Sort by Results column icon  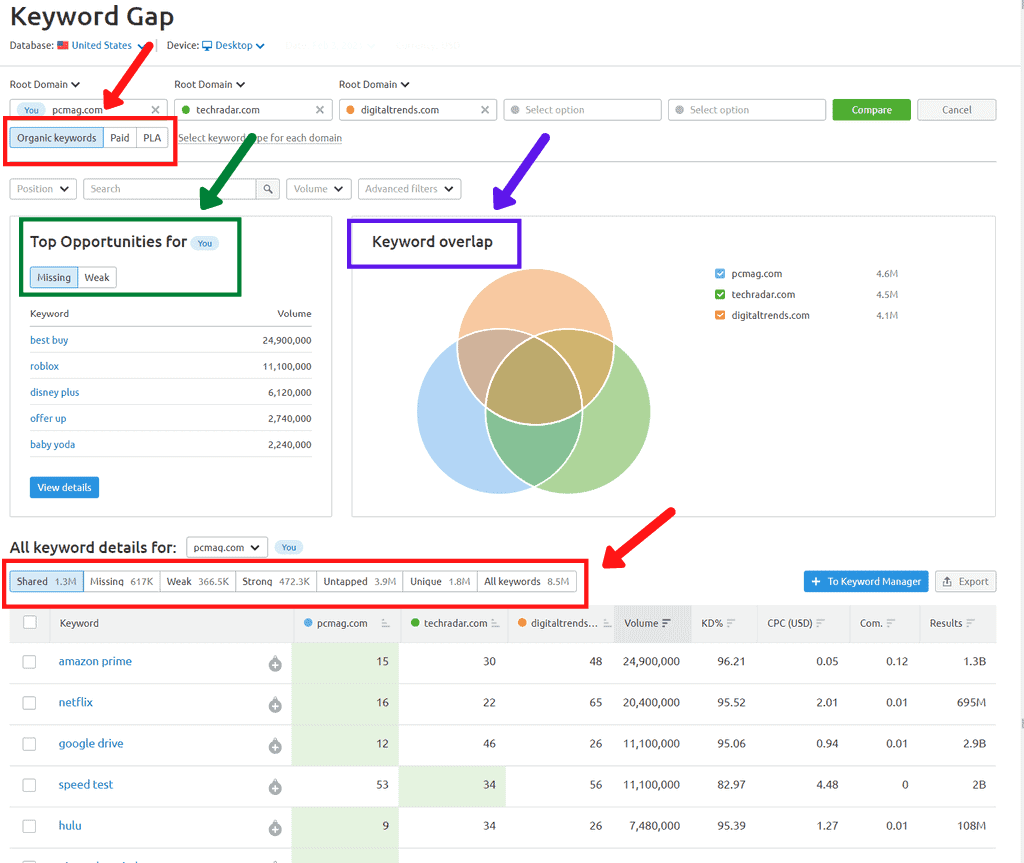click(970, 623)
